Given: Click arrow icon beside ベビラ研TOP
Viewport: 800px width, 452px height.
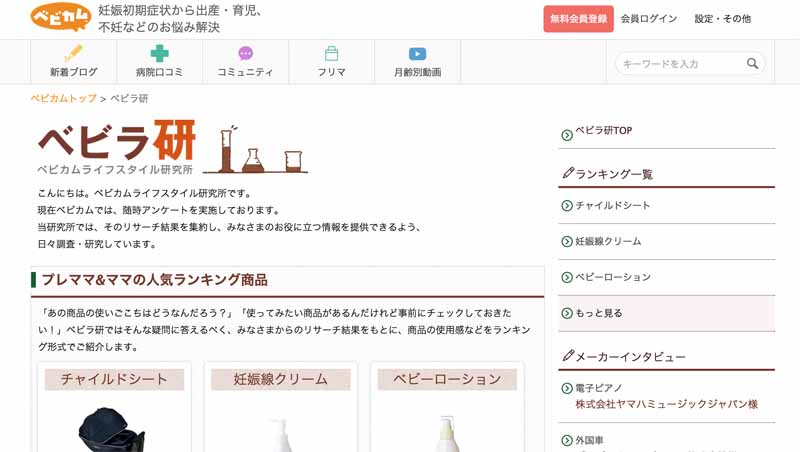Looking at the screenshot, I should point(567,135).
